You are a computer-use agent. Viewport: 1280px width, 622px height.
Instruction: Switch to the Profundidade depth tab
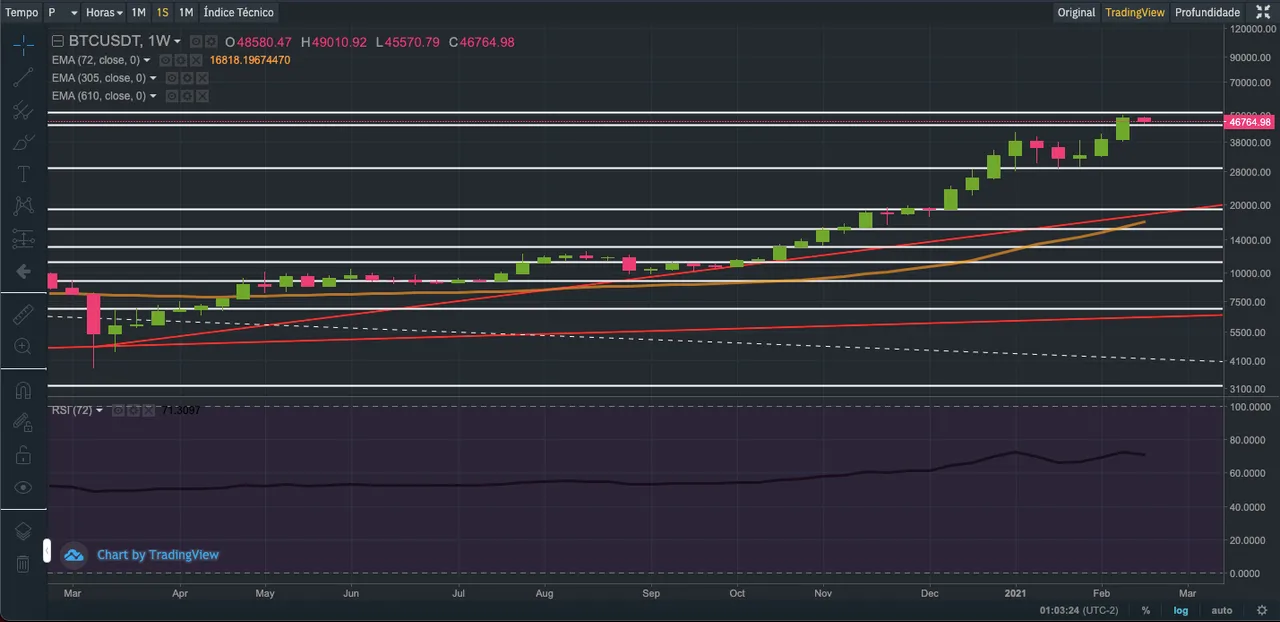tap(1207, 12)
